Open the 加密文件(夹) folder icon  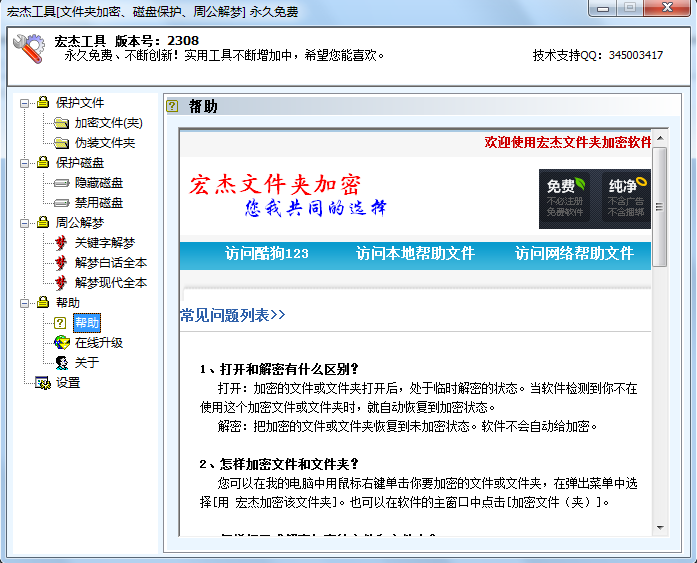[x=61, y=123]
